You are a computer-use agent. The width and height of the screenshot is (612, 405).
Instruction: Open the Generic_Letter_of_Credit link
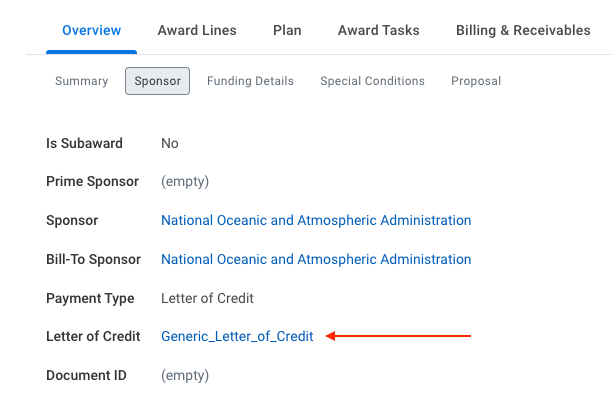(237, 337)
